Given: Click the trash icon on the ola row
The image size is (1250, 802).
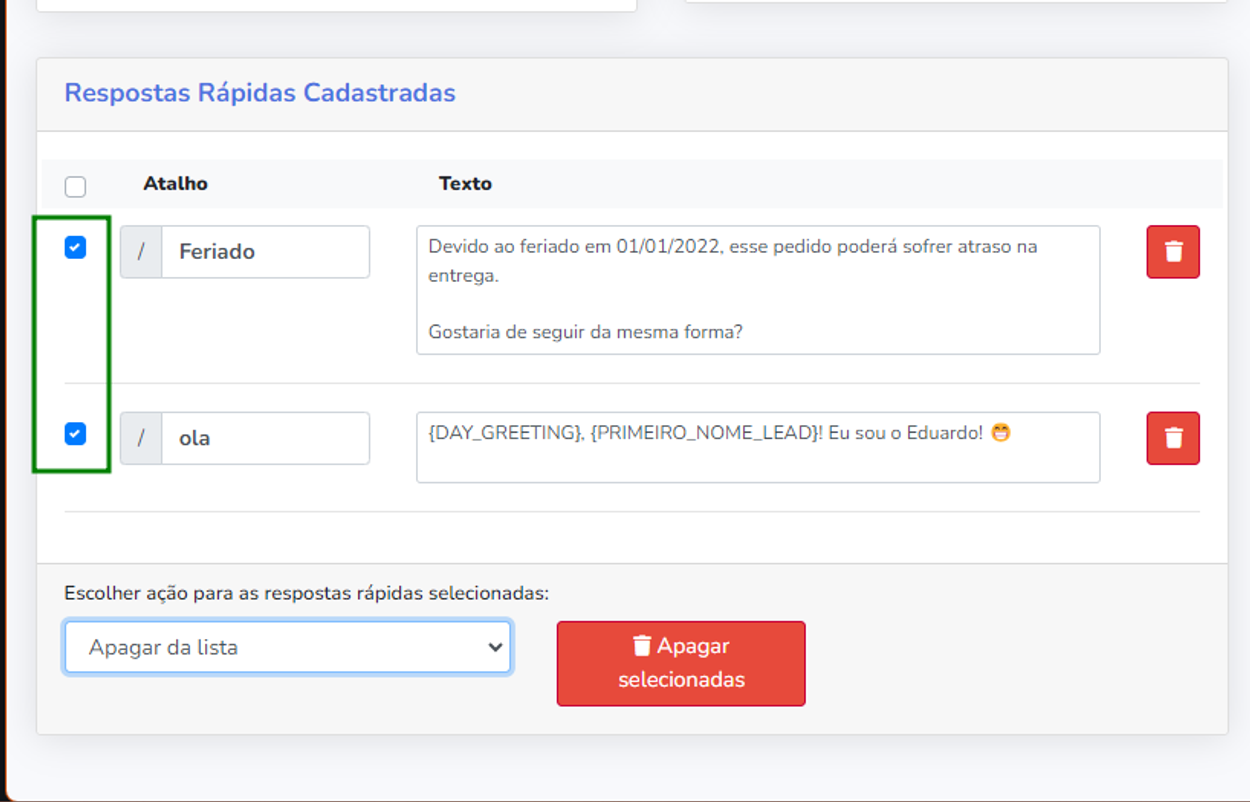Looking at the screenshot, I should [x=1172, y=438].
